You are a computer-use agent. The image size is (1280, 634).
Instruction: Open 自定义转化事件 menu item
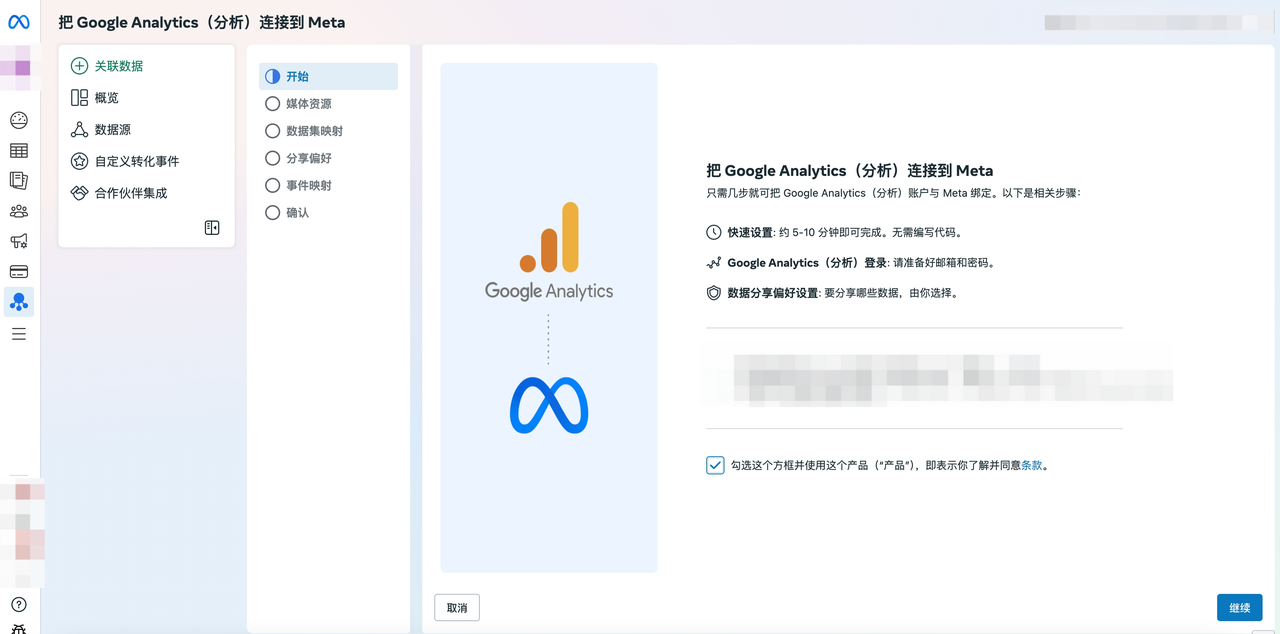tap(136, 161)
